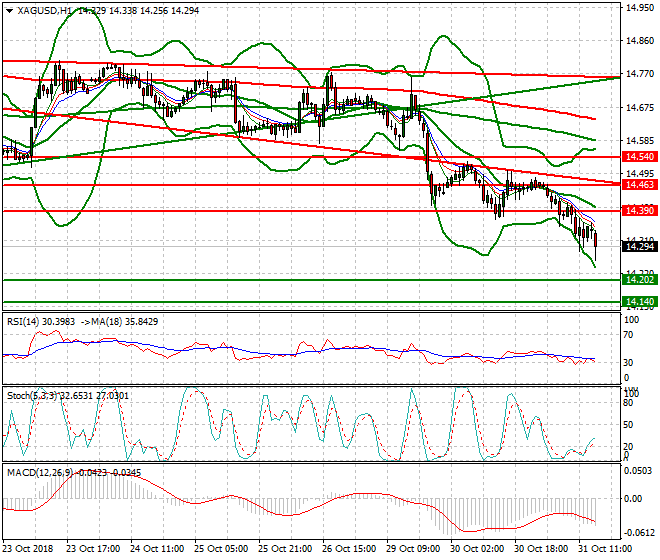Select the 14.202 green support price tag

639,281
